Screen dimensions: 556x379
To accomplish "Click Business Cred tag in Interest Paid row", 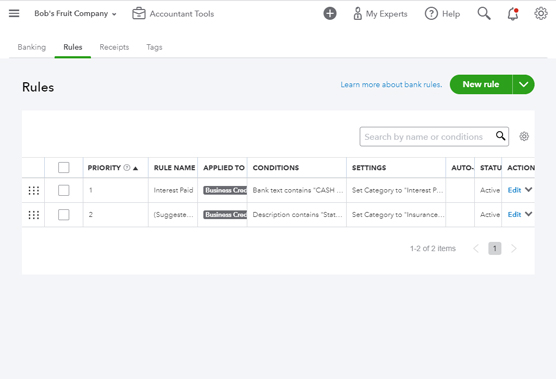I will point(225,190).
